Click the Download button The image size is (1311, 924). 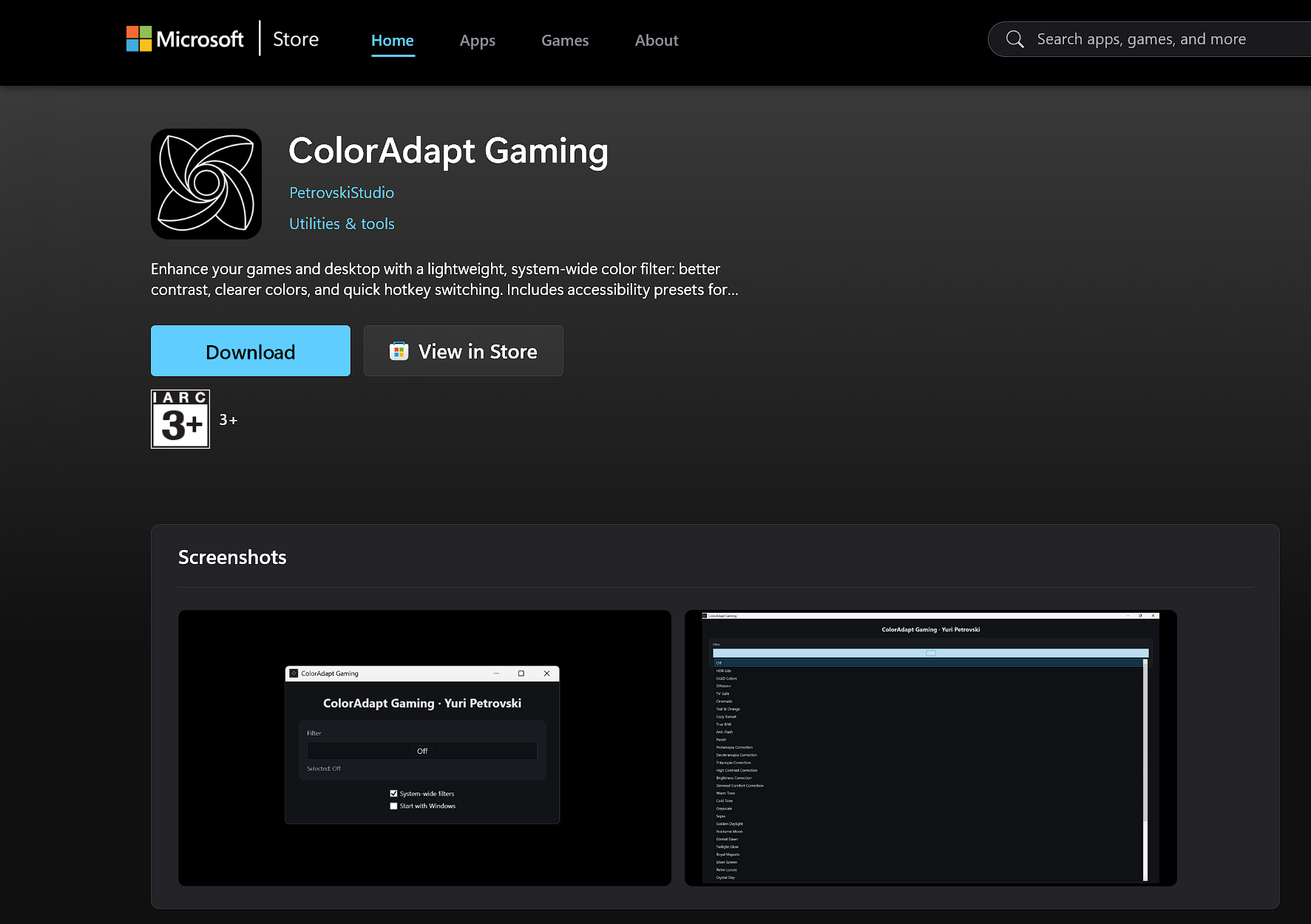[250, 350]
